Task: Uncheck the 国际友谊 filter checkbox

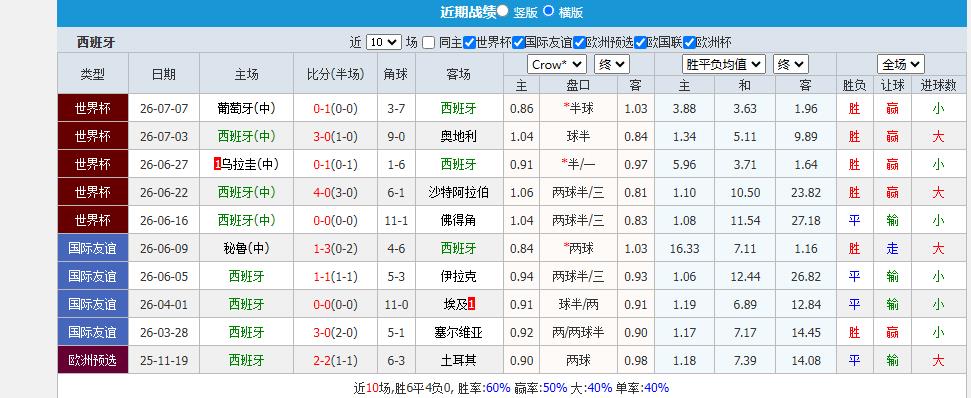Action: click(518, 43)
